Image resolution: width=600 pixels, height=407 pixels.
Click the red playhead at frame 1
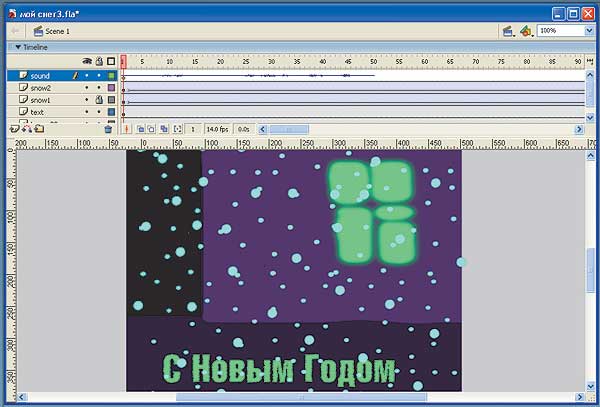pos(123,62)
